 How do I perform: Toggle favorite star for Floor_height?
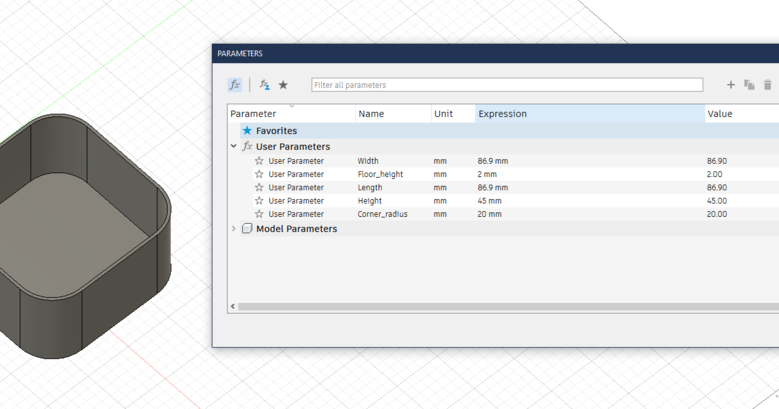259,174
